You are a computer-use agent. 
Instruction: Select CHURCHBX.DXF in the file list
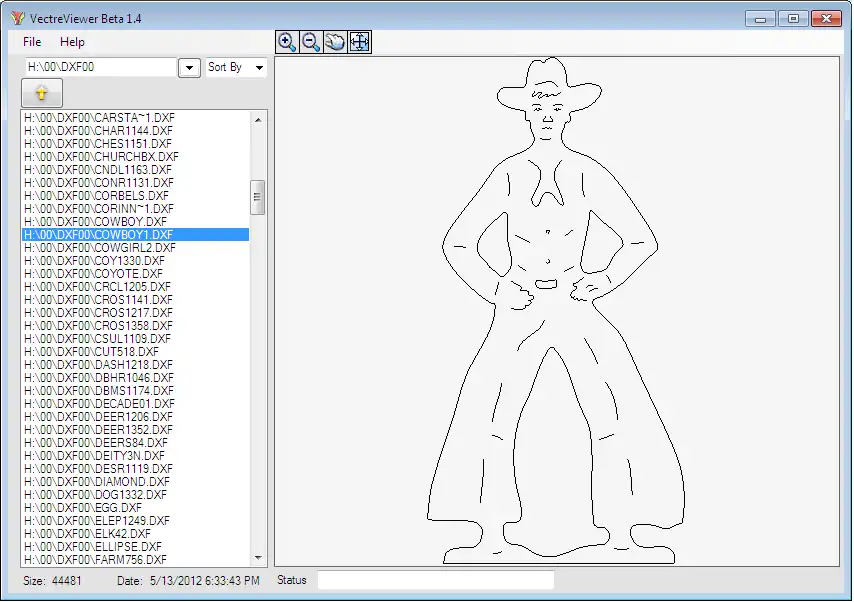136,157
